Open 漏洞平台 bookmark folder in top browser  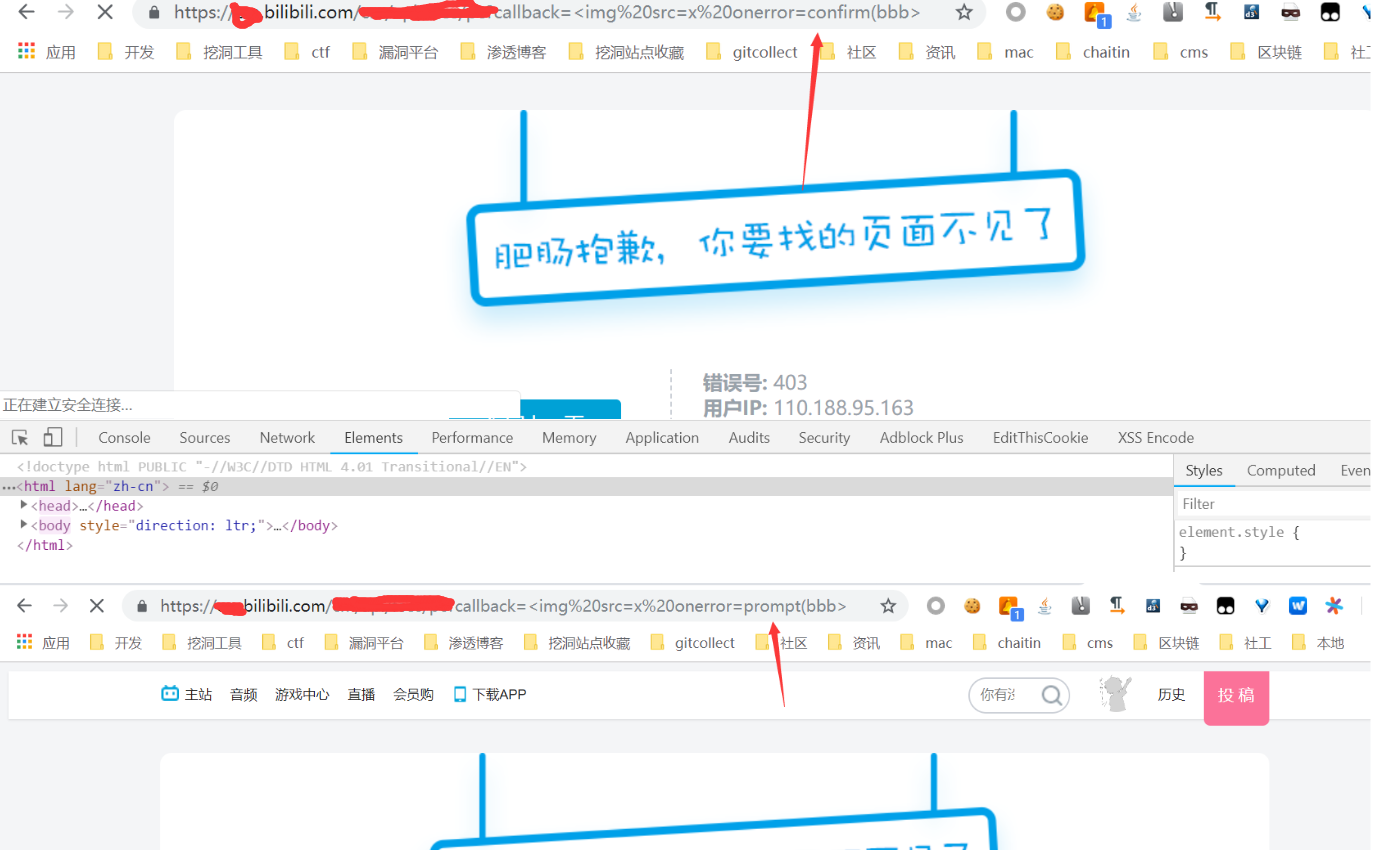coord(395,52)
